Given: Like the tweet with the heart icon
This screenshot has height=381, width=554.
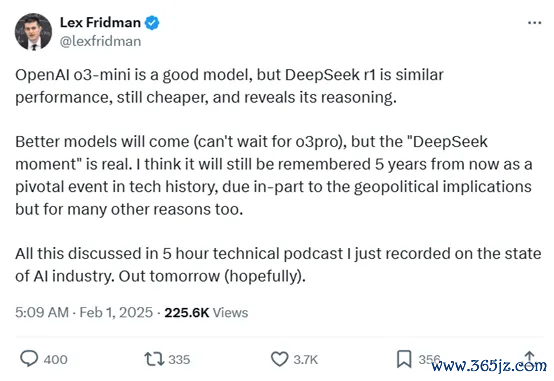Looking at the screenshot, I should coord(279,359).
